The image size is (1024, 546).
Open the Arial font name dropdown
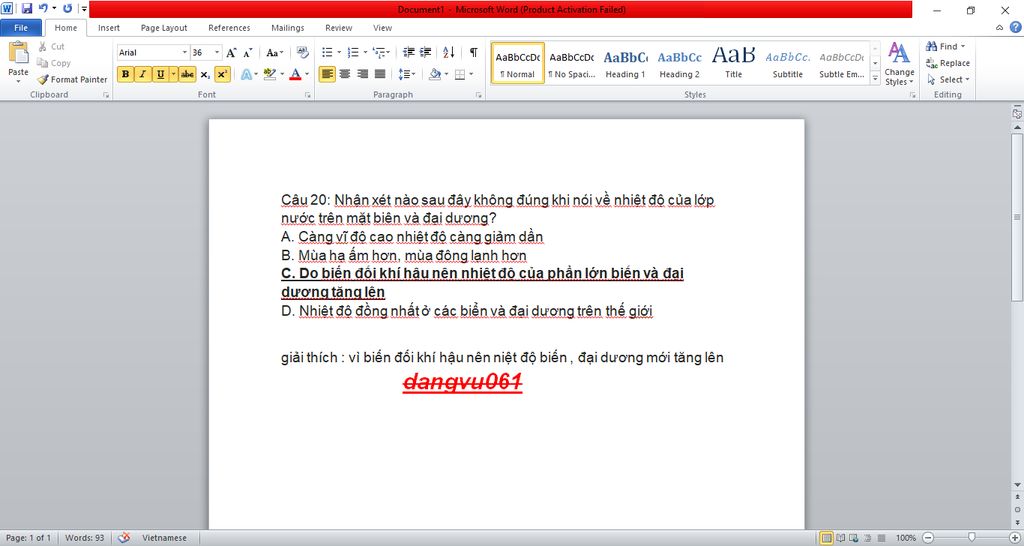tap(185, 53)
